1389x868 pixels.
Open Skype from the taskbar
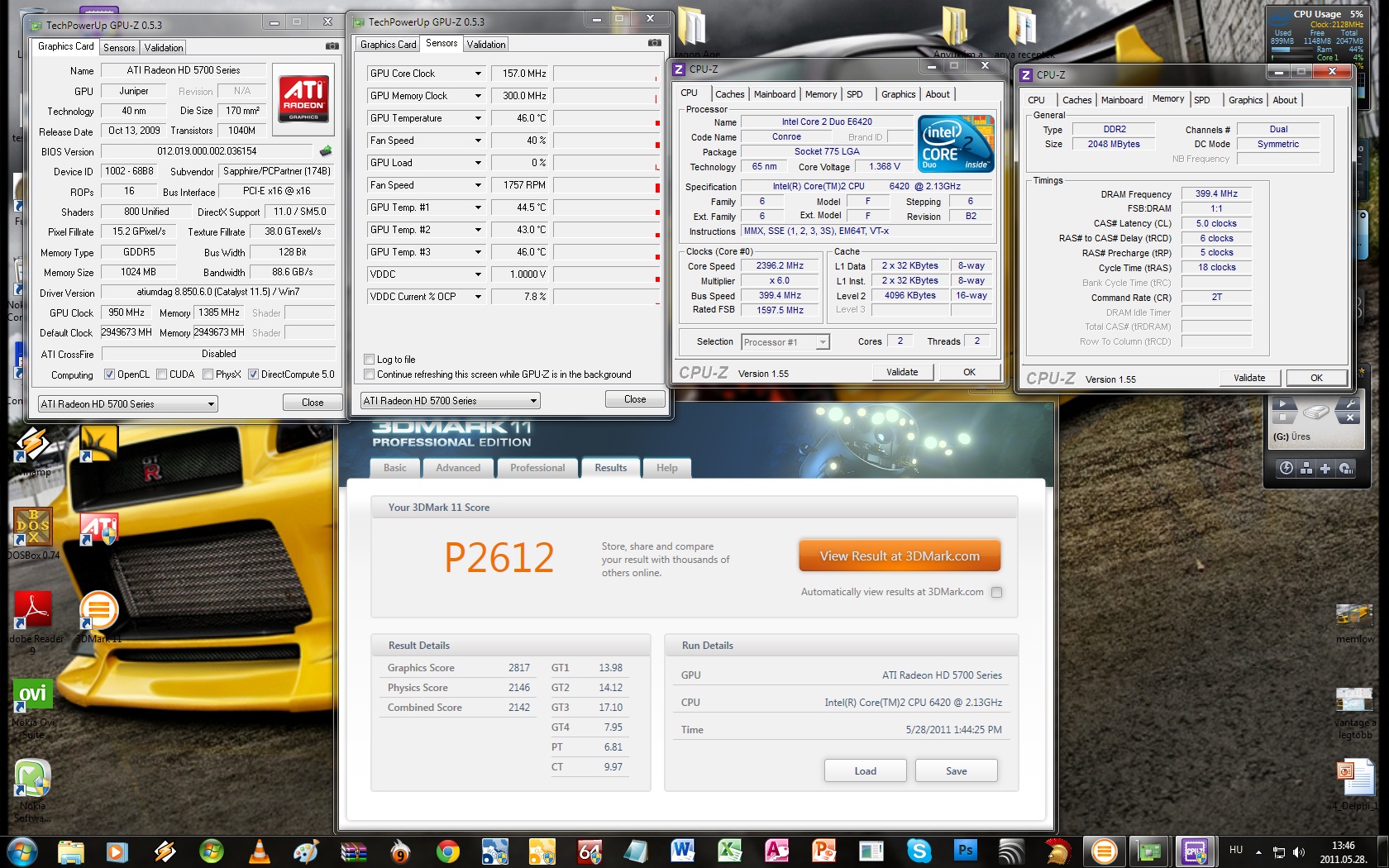coord(919,851)
